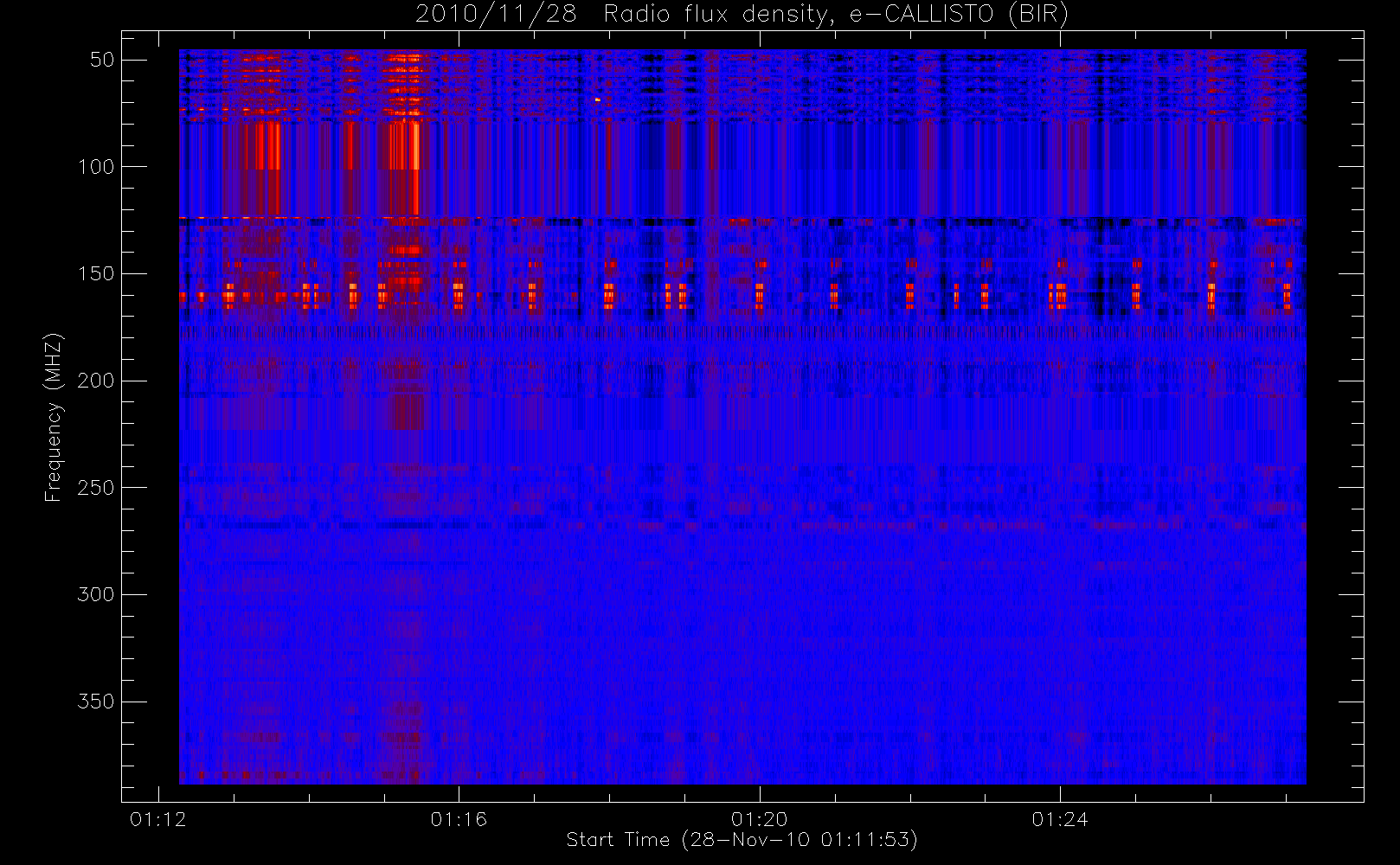Click the 350 frequency tick label

coord(96,702)
